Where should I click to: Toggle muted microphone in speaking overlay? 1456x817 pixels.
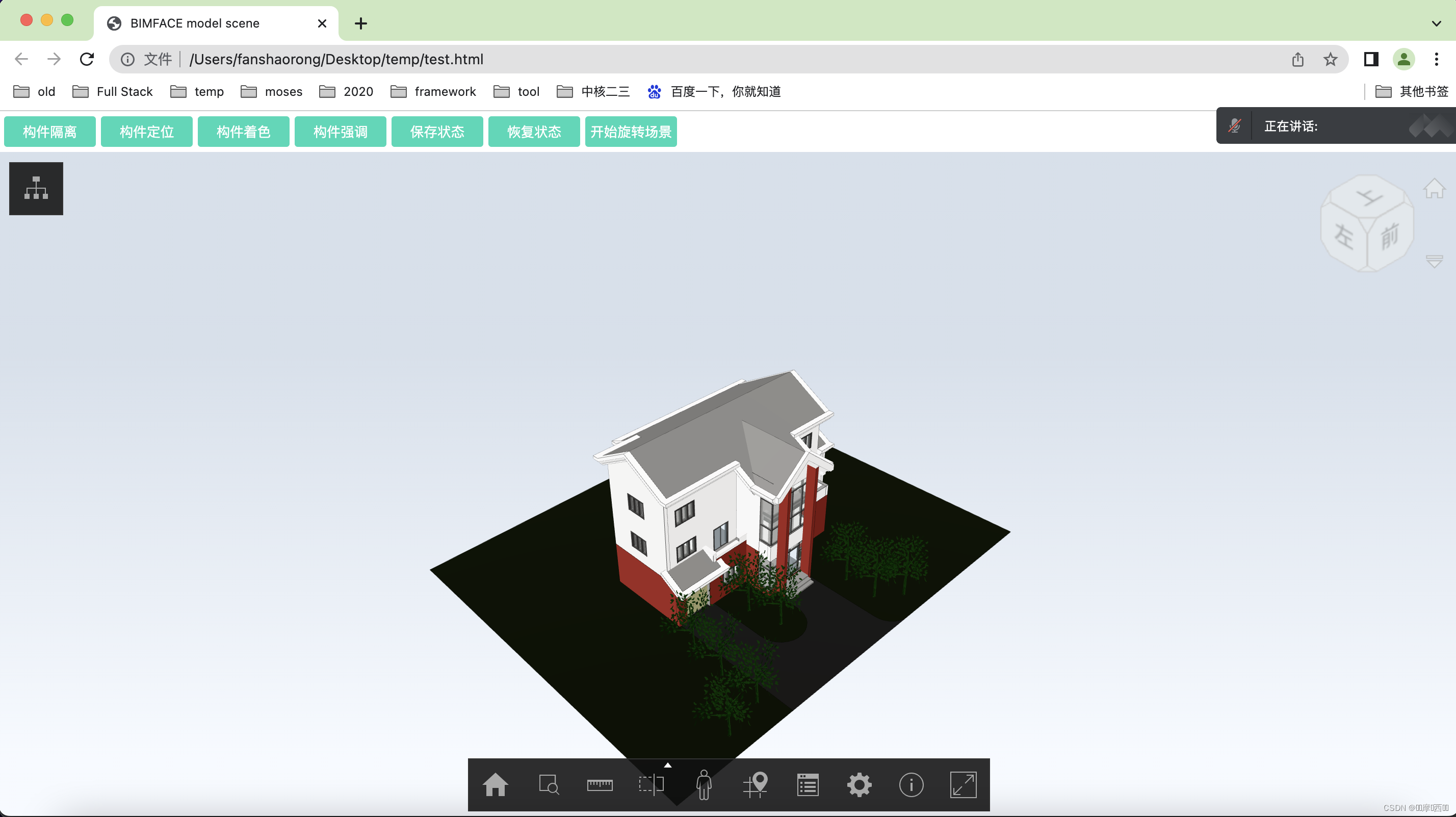point(1234,125)
